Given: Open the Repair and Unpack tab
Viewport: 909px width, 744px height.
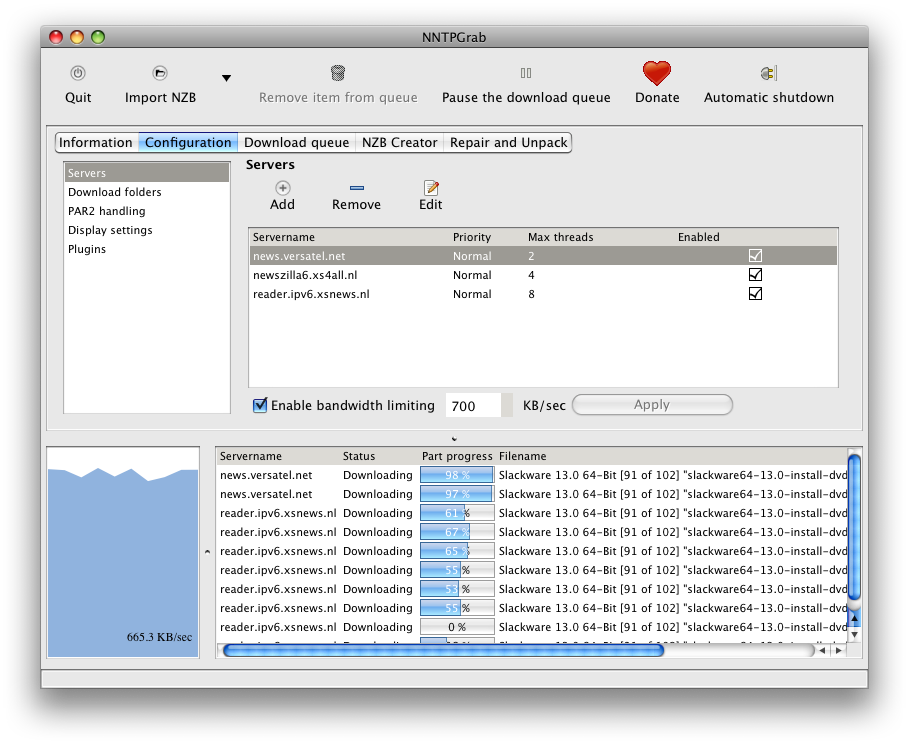Looking at the screenshot, I should pos(508,143).
